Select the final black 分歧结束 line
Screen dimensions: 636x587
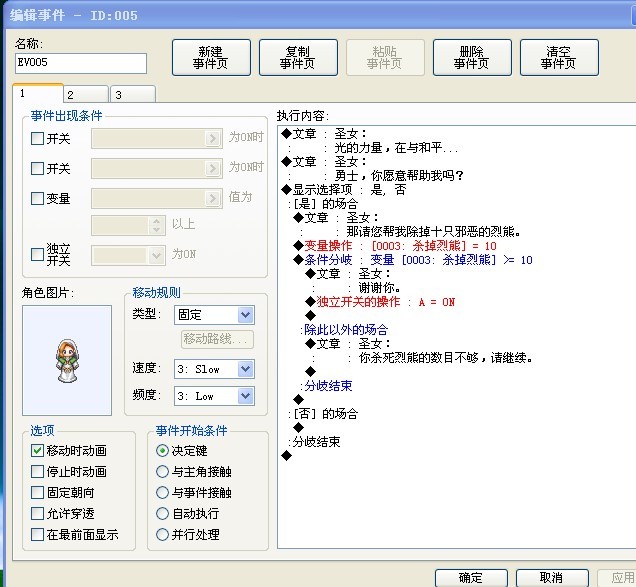pyautogui.click(x=315, y=442)
